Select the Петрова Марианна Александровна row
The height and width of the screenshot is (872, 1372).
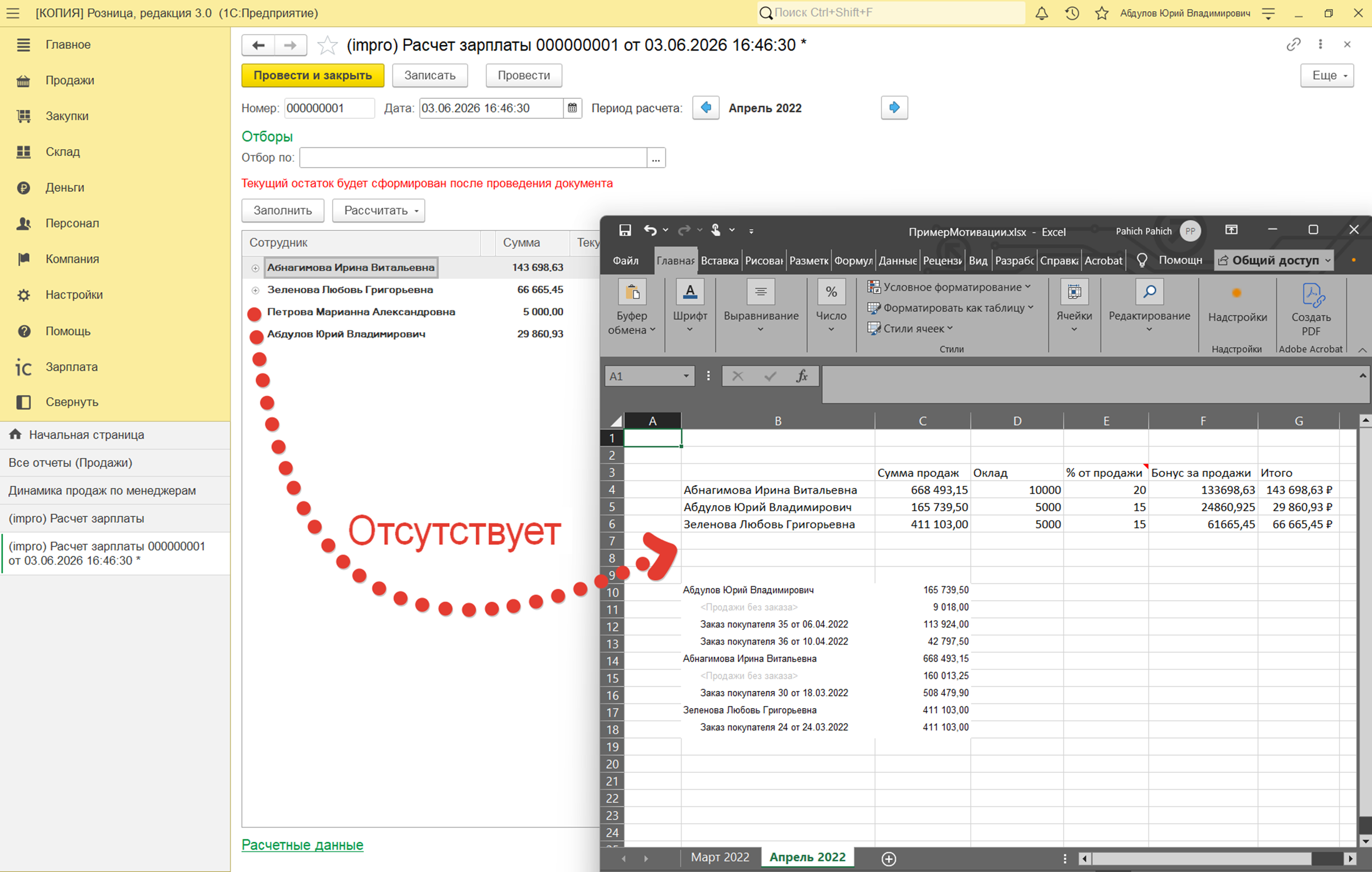(421, 312)
